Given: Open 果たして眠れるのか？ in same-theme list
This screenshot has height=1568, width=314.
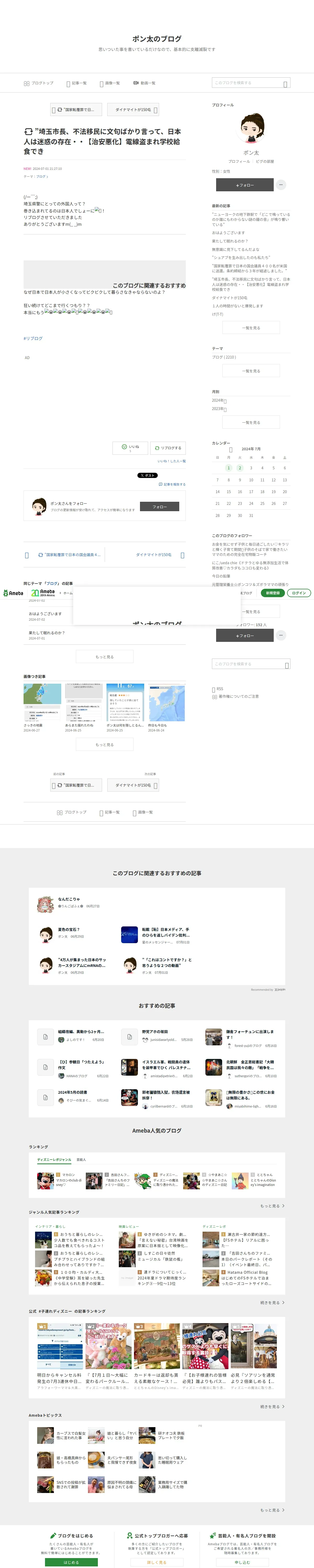Looking at the screenshot, I should click(x=46, y=632).
